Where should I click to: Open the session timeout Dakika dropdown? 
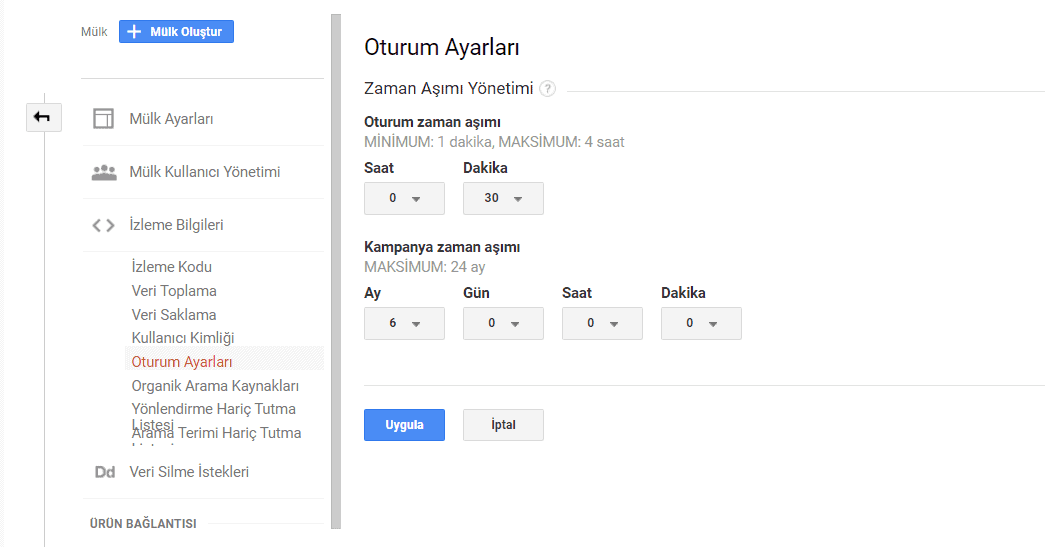click(503, 198)
